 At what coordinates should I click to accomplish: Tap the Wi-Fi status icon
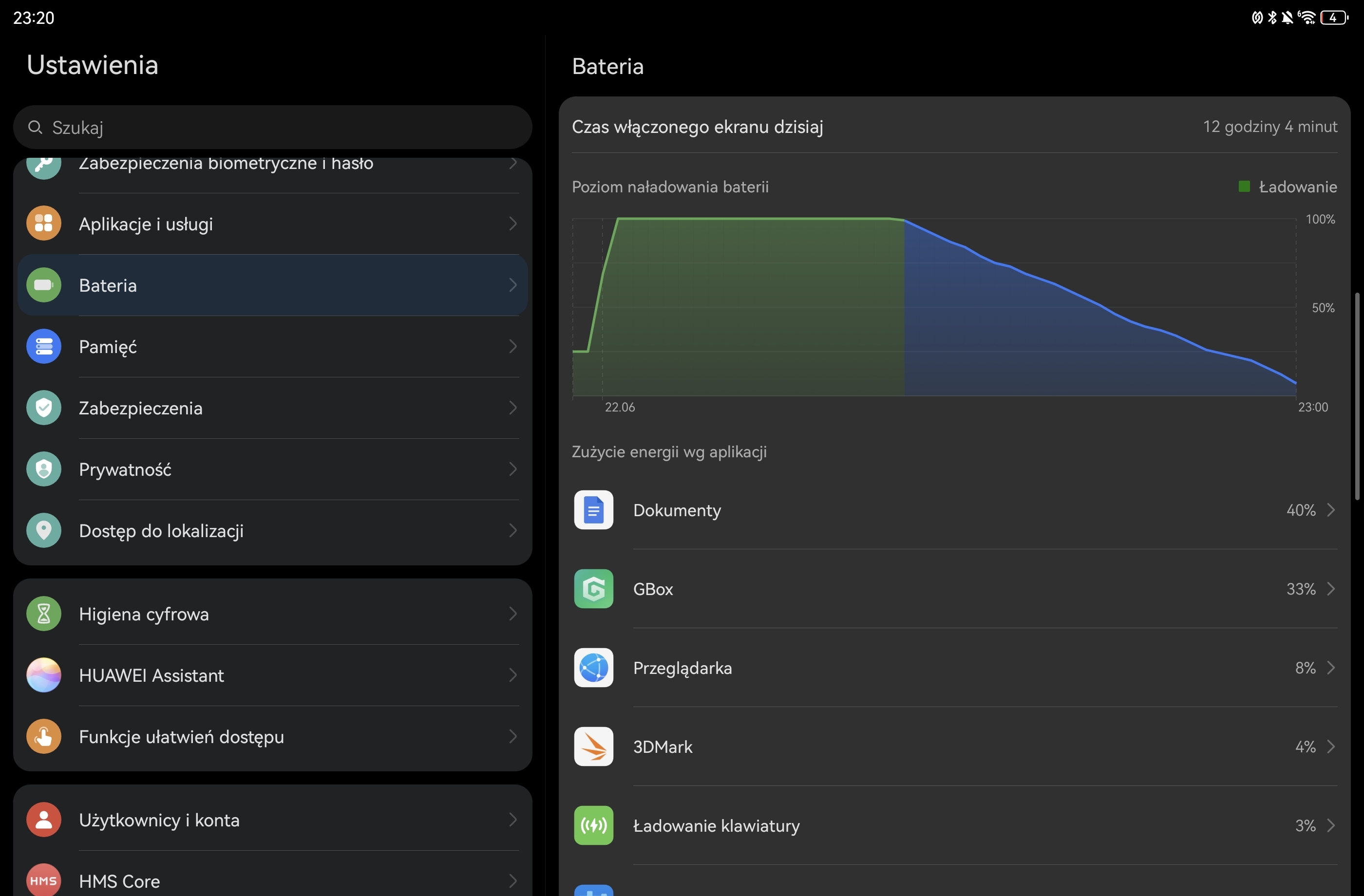point(1307,18)
